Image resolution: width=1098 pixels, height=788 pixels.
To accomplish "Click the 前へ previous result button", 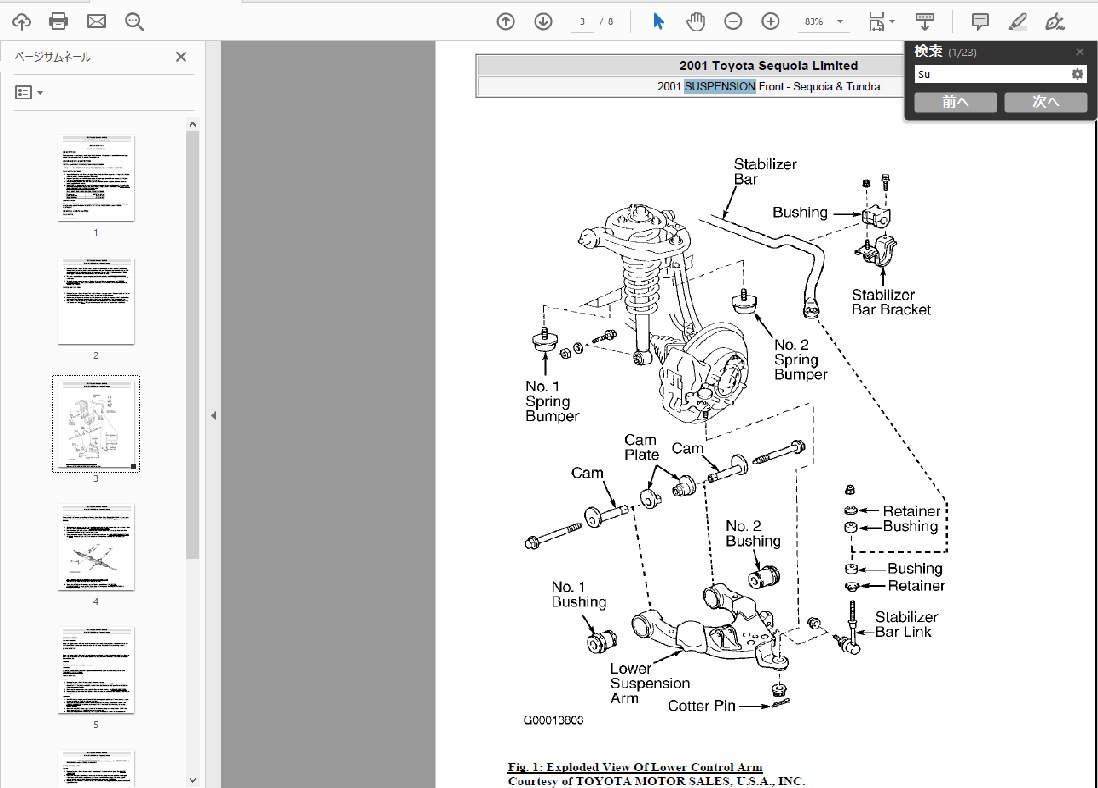I will (955, 102).
